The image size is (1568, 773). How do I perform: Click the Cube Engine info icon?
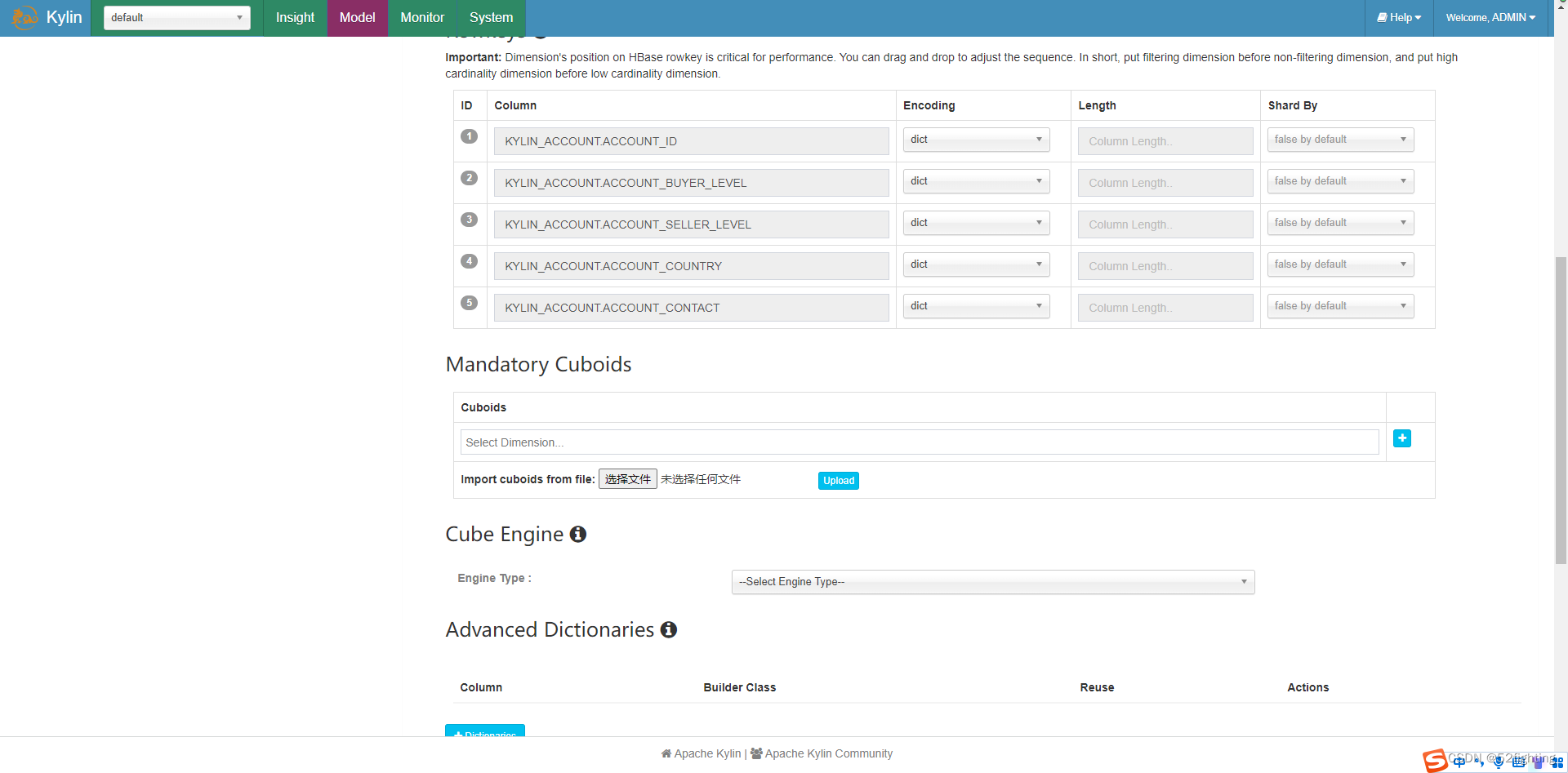[578, 534]
